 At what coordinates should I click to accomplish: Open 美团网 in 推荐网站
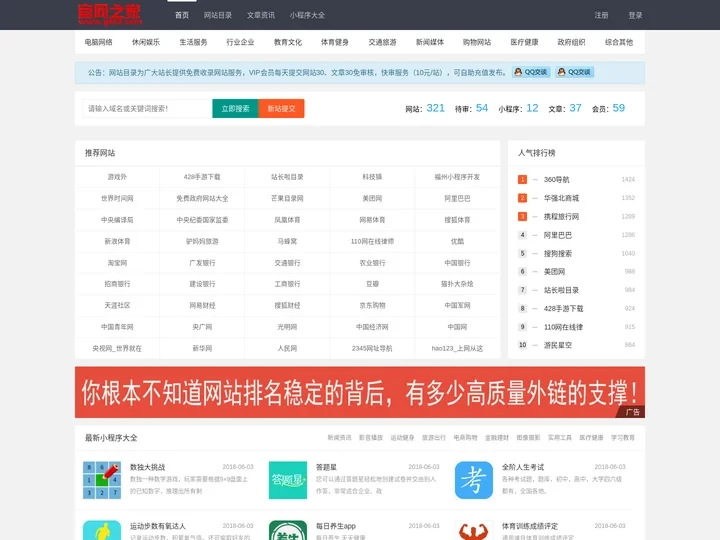pos(372,198)
